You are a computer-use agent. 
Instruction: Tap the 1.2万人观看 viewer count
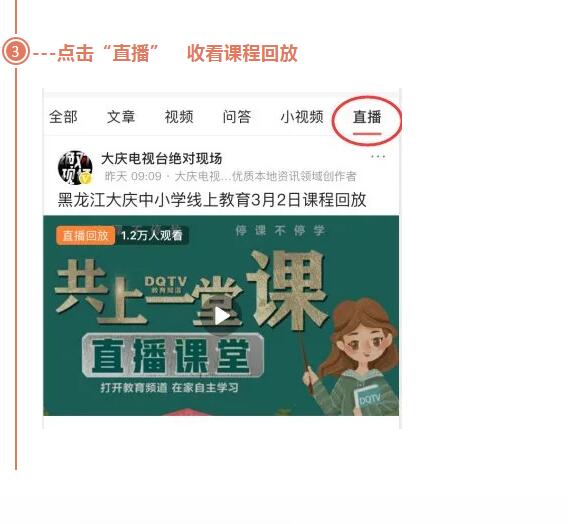pos(152,236)
